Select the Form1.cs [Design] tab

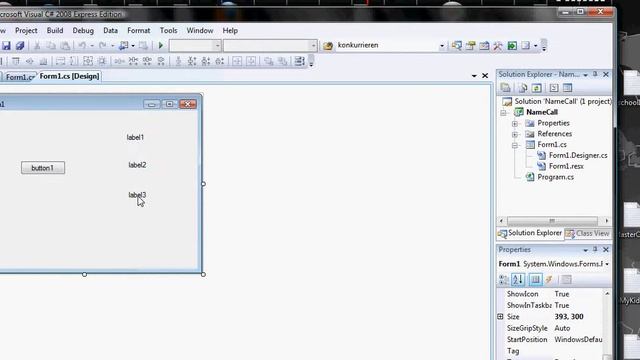pyautogui.click(x=69, y=76)
